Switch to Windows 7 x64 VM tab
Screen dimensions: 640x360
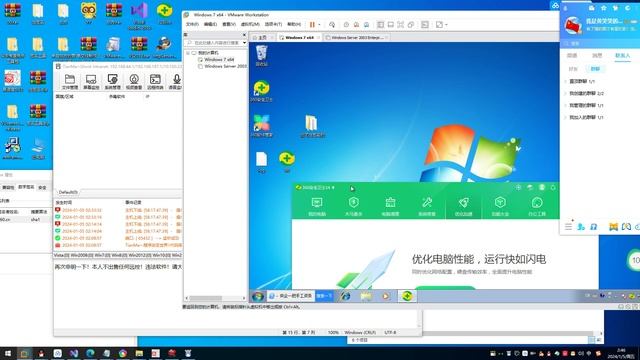(x=299, y=38)
